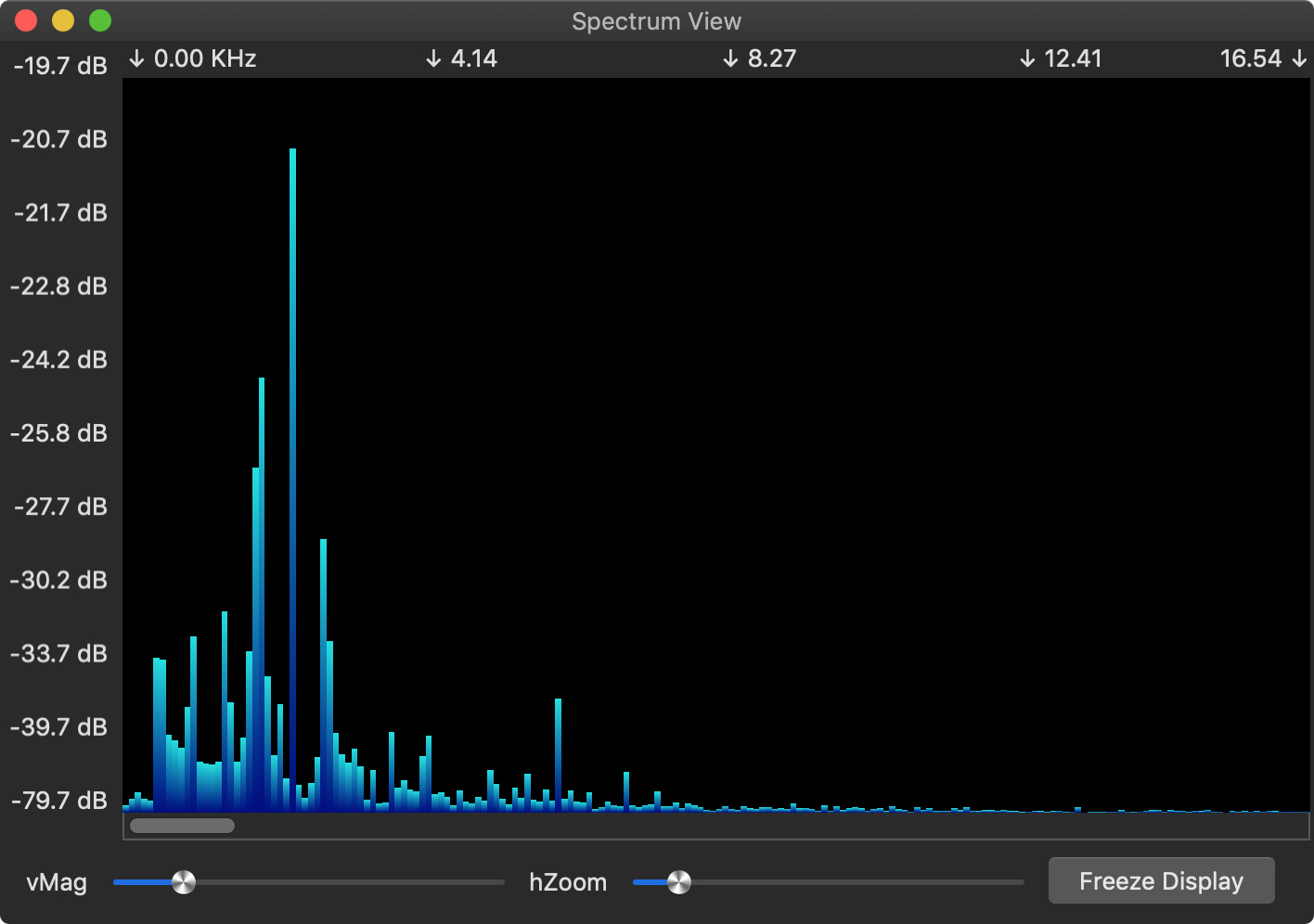Click the vMag slider knob
The image size is (1314, 924).
point(184,882)
